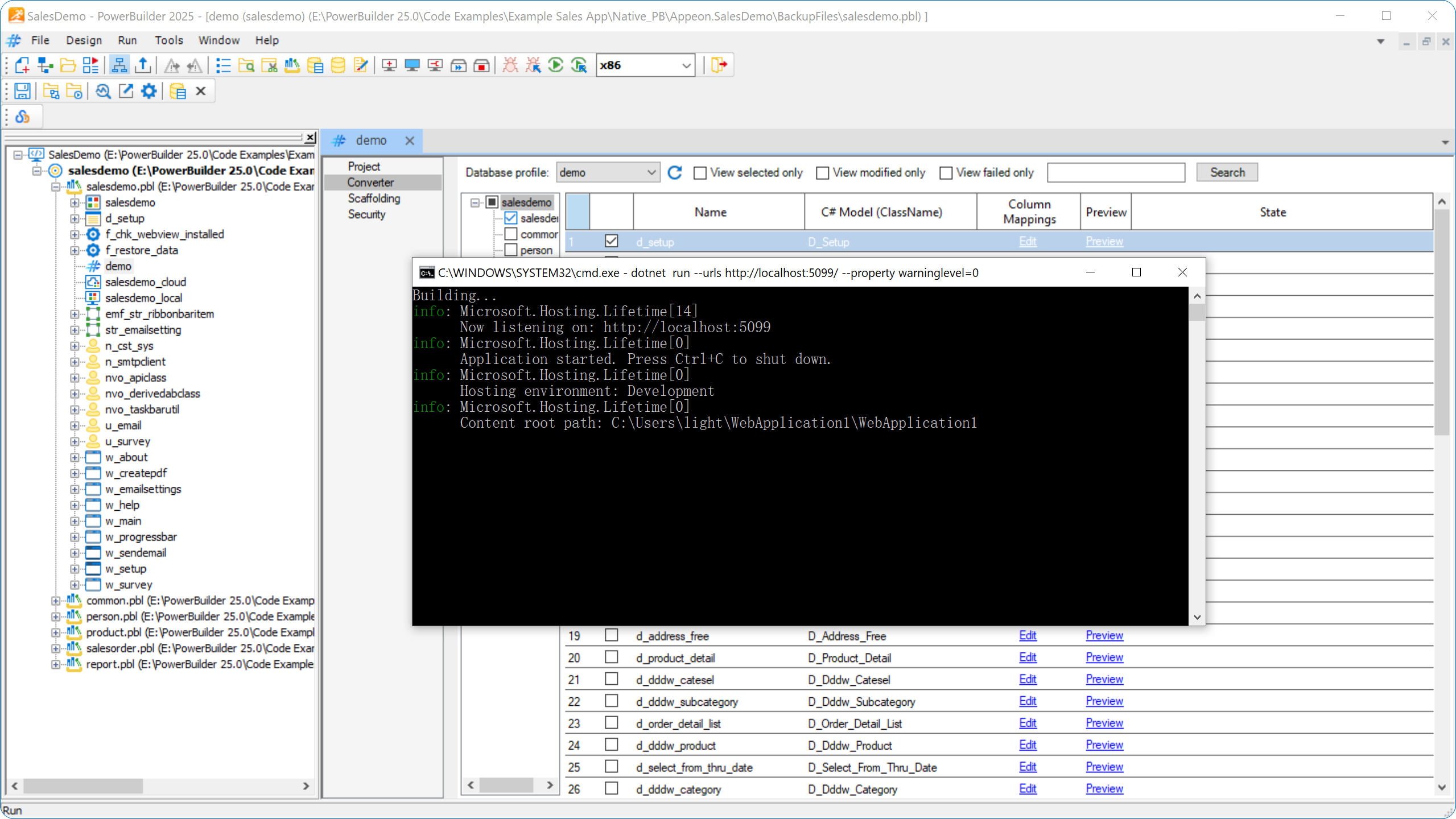Open the x86 platform dropdown
The width and height of the screenshot is (1456, 819).
[x=686, y=65]
